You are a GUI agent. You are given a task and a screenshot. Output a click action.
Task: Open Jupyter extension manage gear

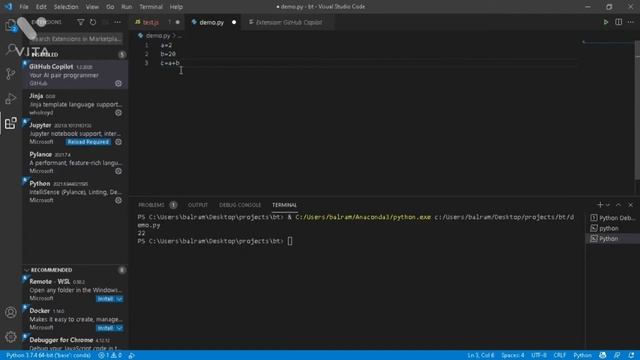click(x=118, y=142)
